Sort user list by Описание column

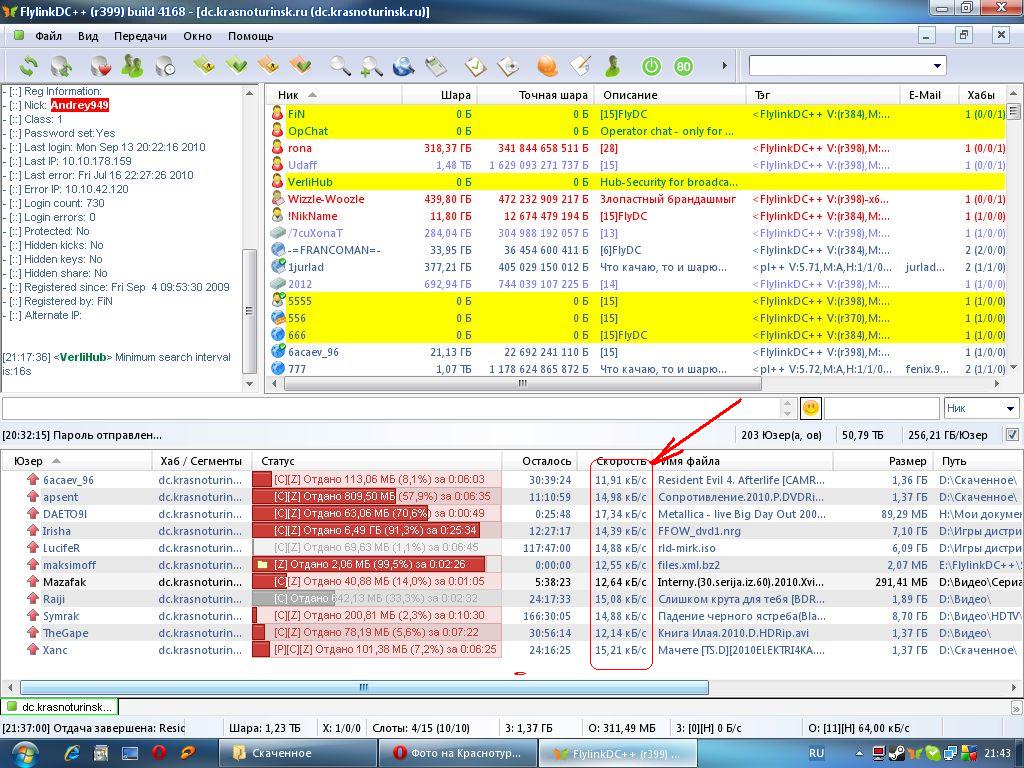[669, 95]
